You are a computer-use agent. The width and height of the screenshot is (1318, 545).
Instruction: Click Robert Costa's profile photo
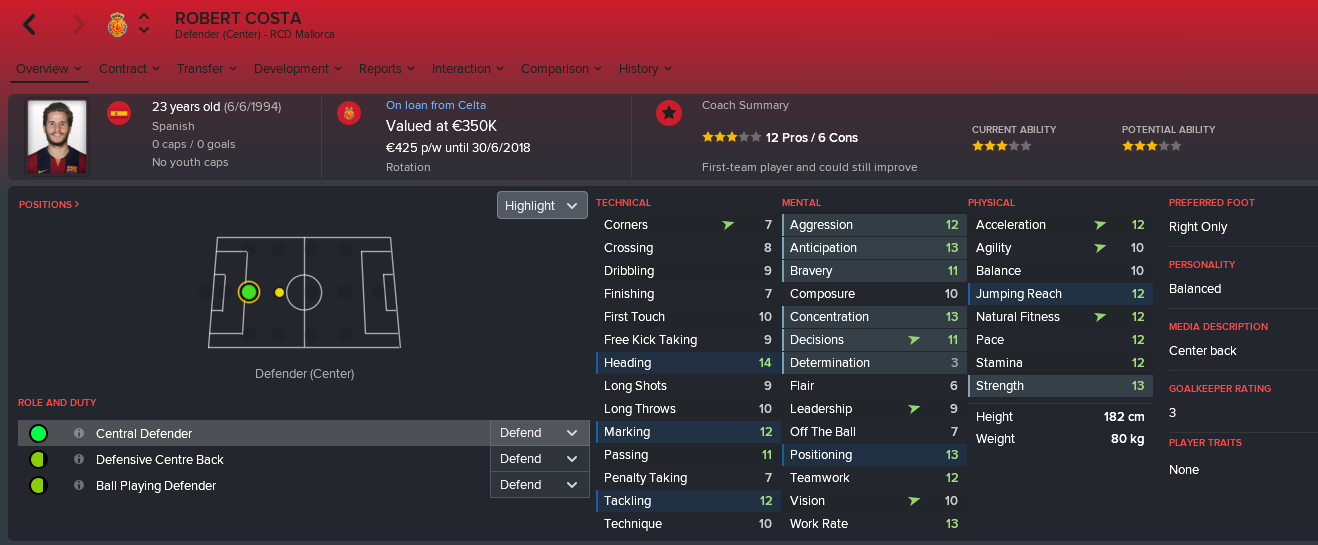tap(57, 137)
